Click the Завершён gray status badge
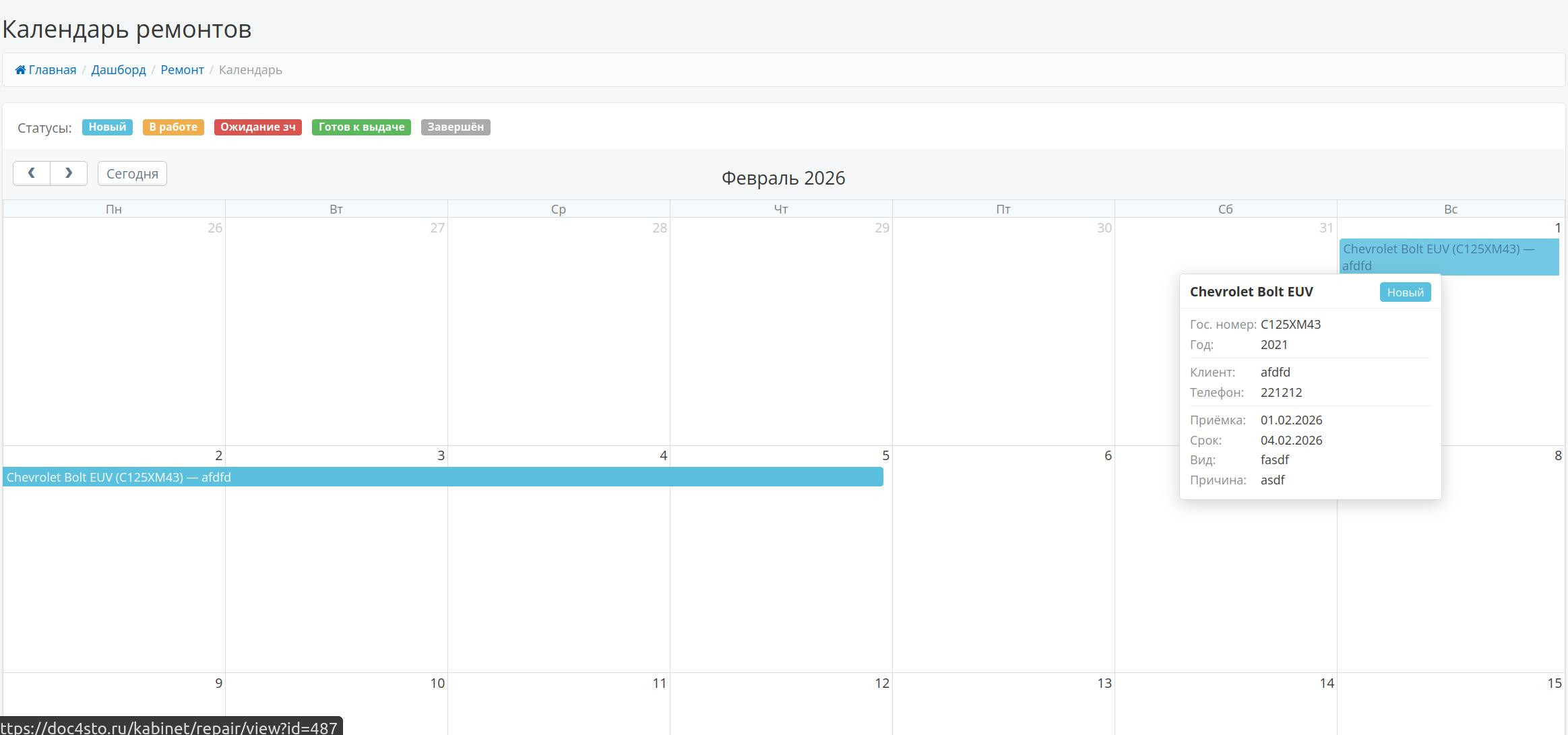 pyautogui.click(x=456, y=127)
